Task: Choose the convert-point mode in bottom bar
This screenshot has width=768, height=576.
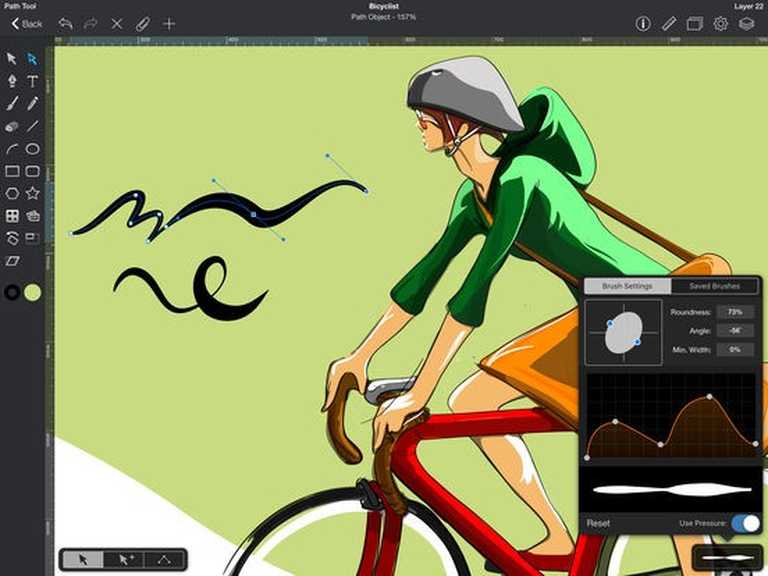Action: 165,559
